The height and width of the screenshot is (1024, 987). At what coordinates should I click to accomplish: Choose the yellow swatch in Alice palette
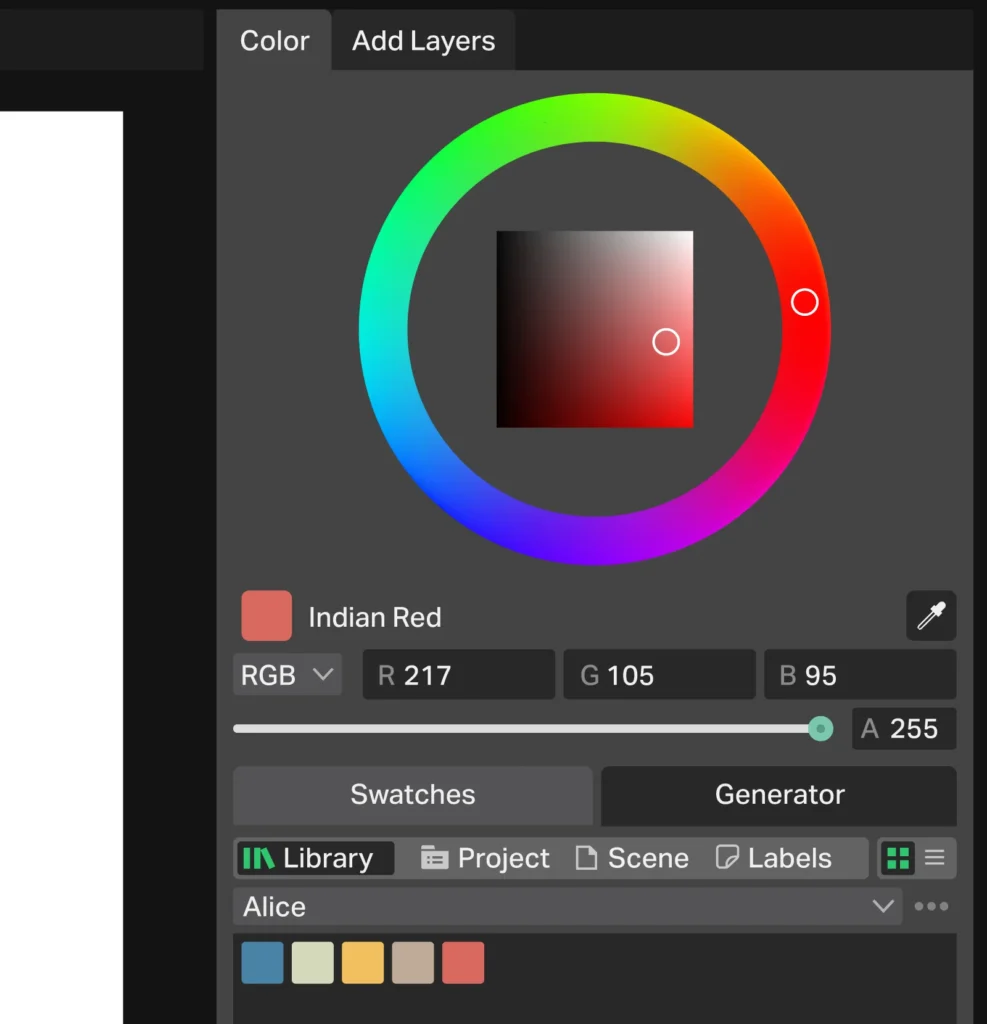click(362, 962)
